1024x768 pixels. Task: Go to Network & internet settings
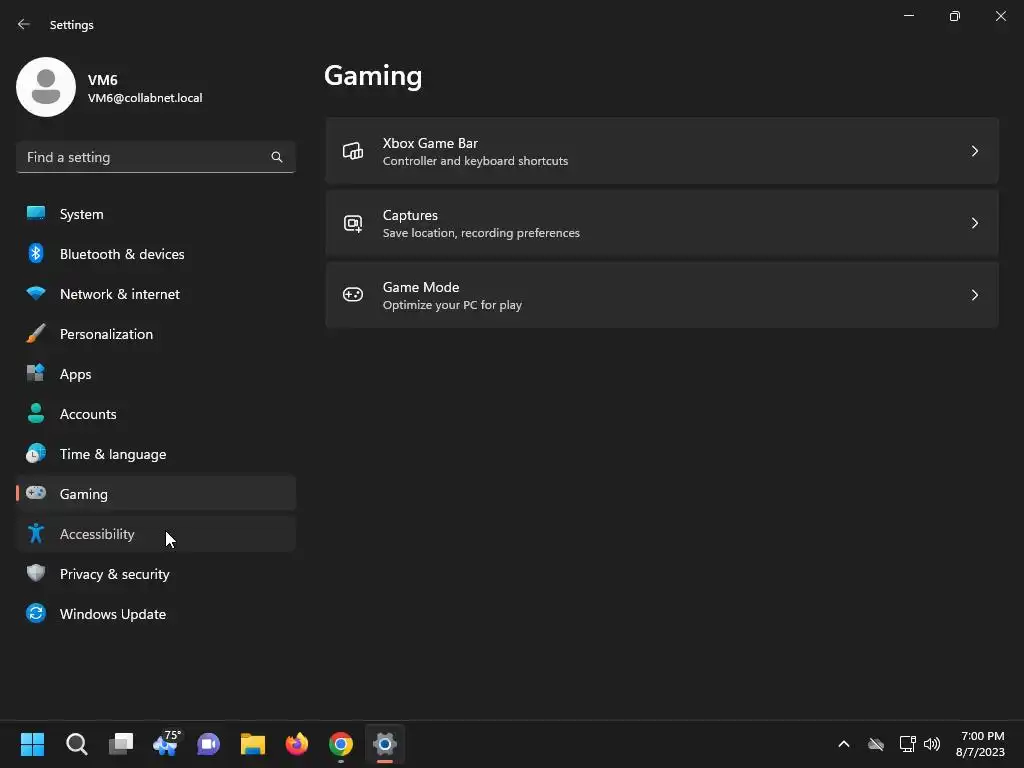(x=156, y=293)
